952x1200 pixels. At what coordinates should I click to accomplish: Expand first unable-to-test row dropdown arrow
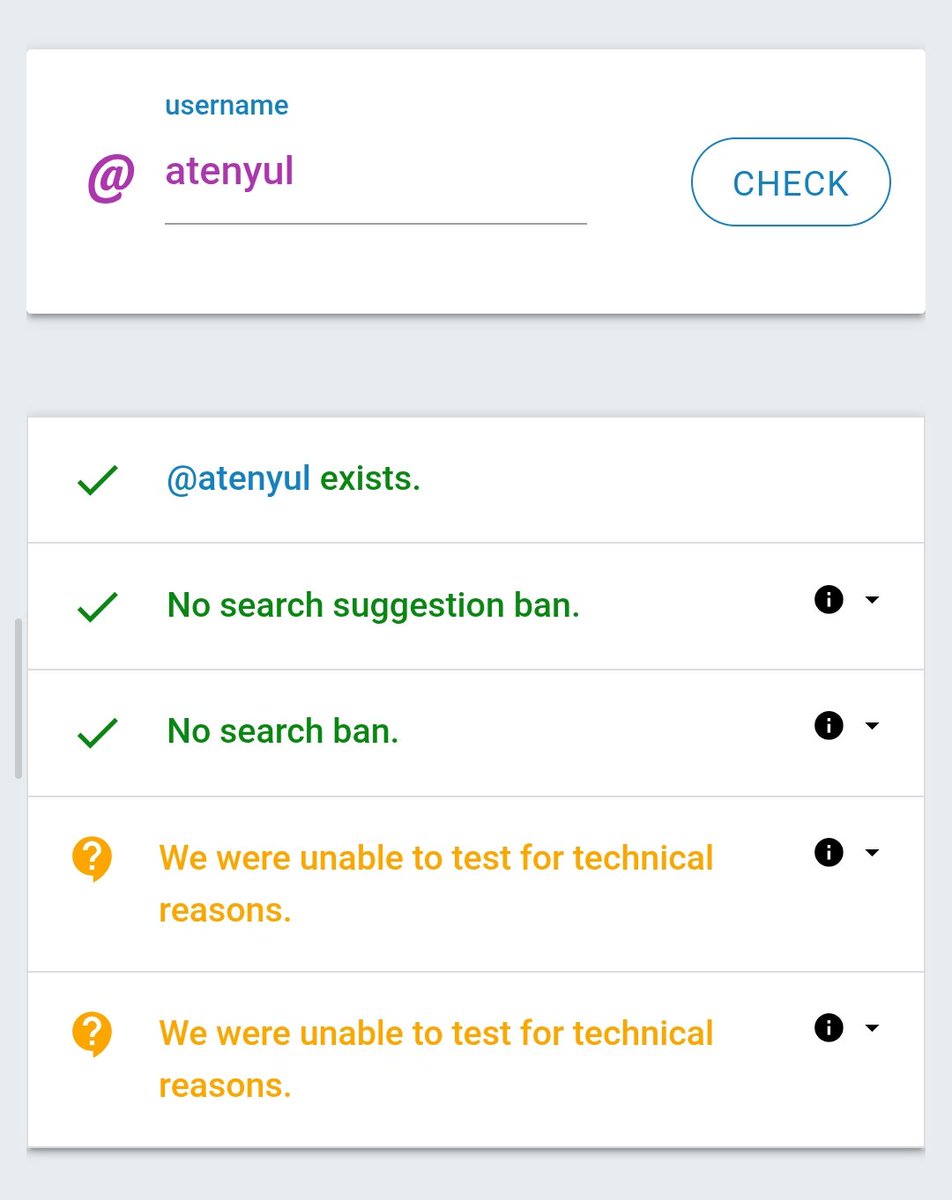tap(872, 853)
